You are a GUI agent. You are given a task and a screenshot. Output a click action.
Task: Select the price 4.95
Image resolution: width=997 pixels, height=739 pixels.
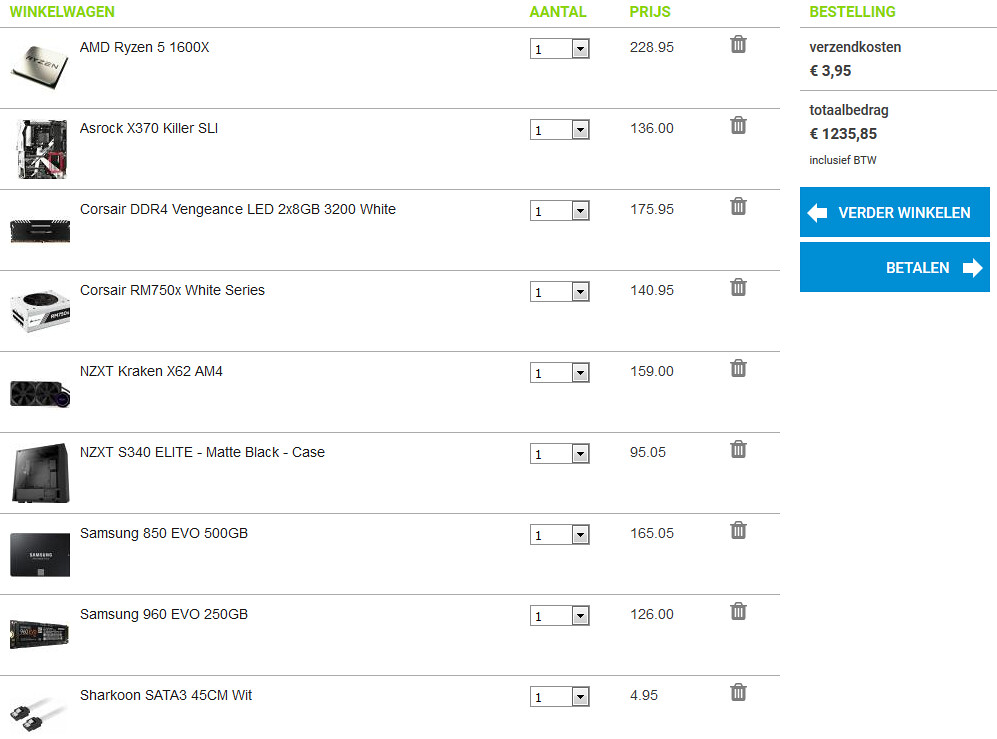[644, 695]
